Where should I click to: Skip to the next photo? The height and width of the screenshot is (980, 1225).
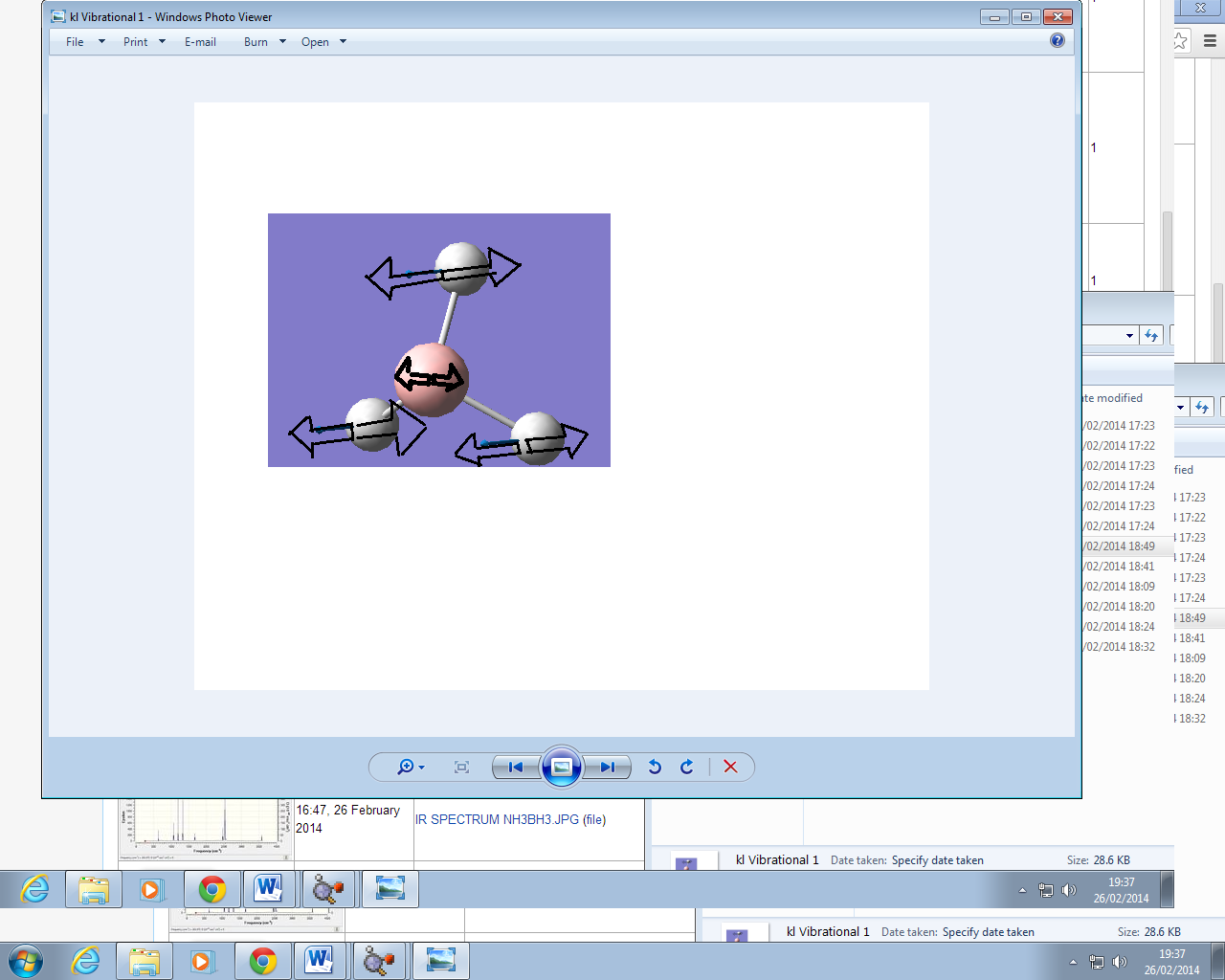pos(608,767)
